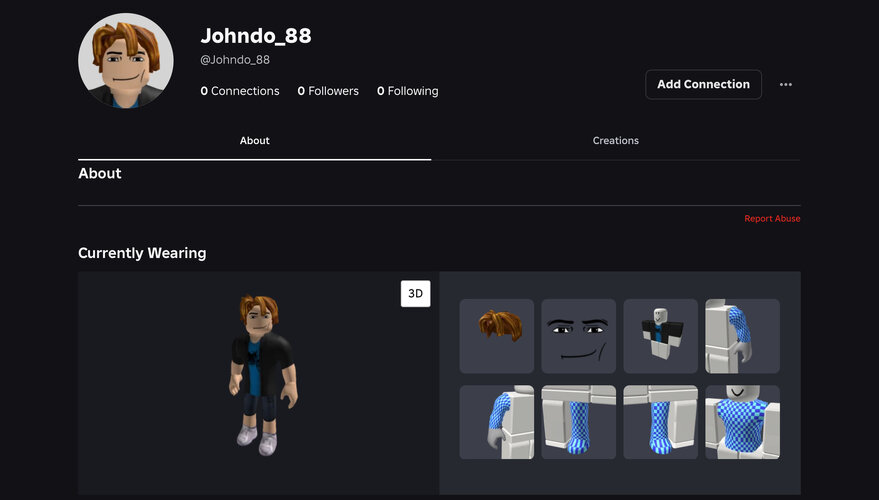Open checkered leg item beside the torso item
The width and height of the screenshot is (879, 500).
[x=660, y=422]
